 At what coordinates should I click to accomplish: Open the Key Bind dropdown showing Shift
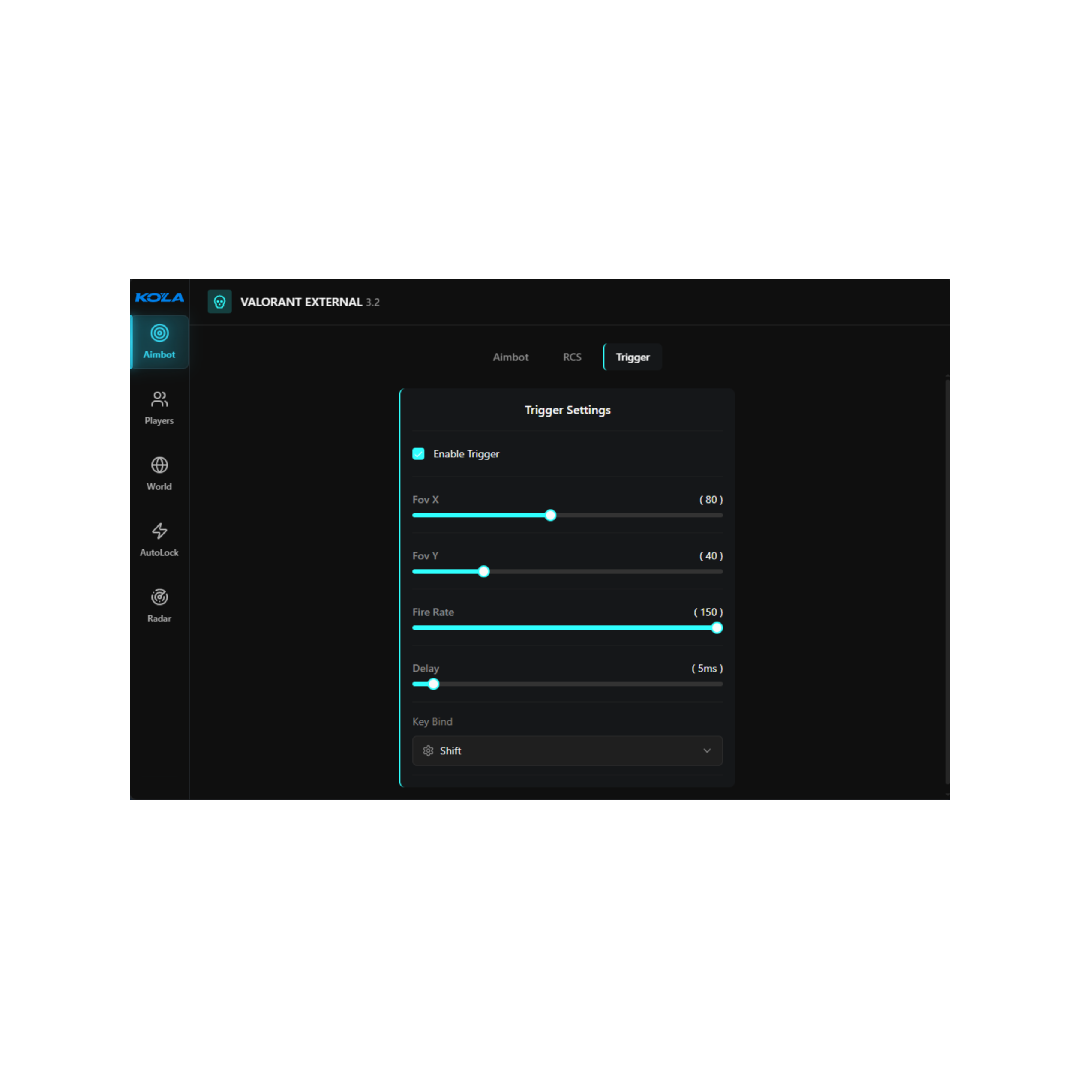567,750
